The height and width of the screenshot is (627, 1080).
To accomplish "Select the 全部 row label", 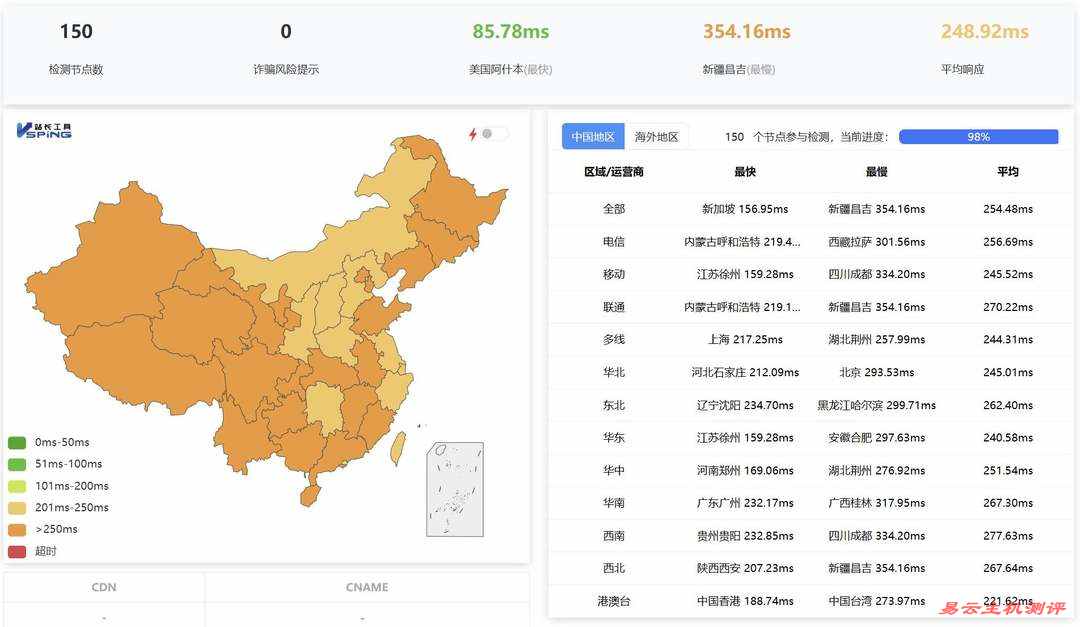I will pos(614,209).
